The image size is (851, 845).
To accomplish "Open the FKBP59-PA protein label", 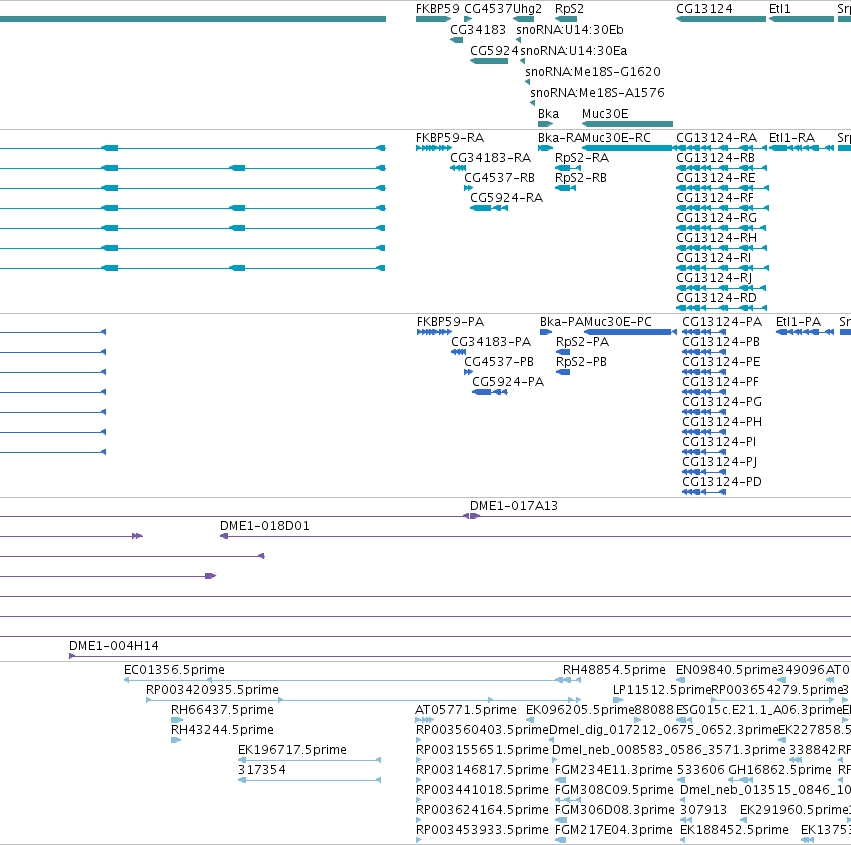I will [x=450, y=322].
